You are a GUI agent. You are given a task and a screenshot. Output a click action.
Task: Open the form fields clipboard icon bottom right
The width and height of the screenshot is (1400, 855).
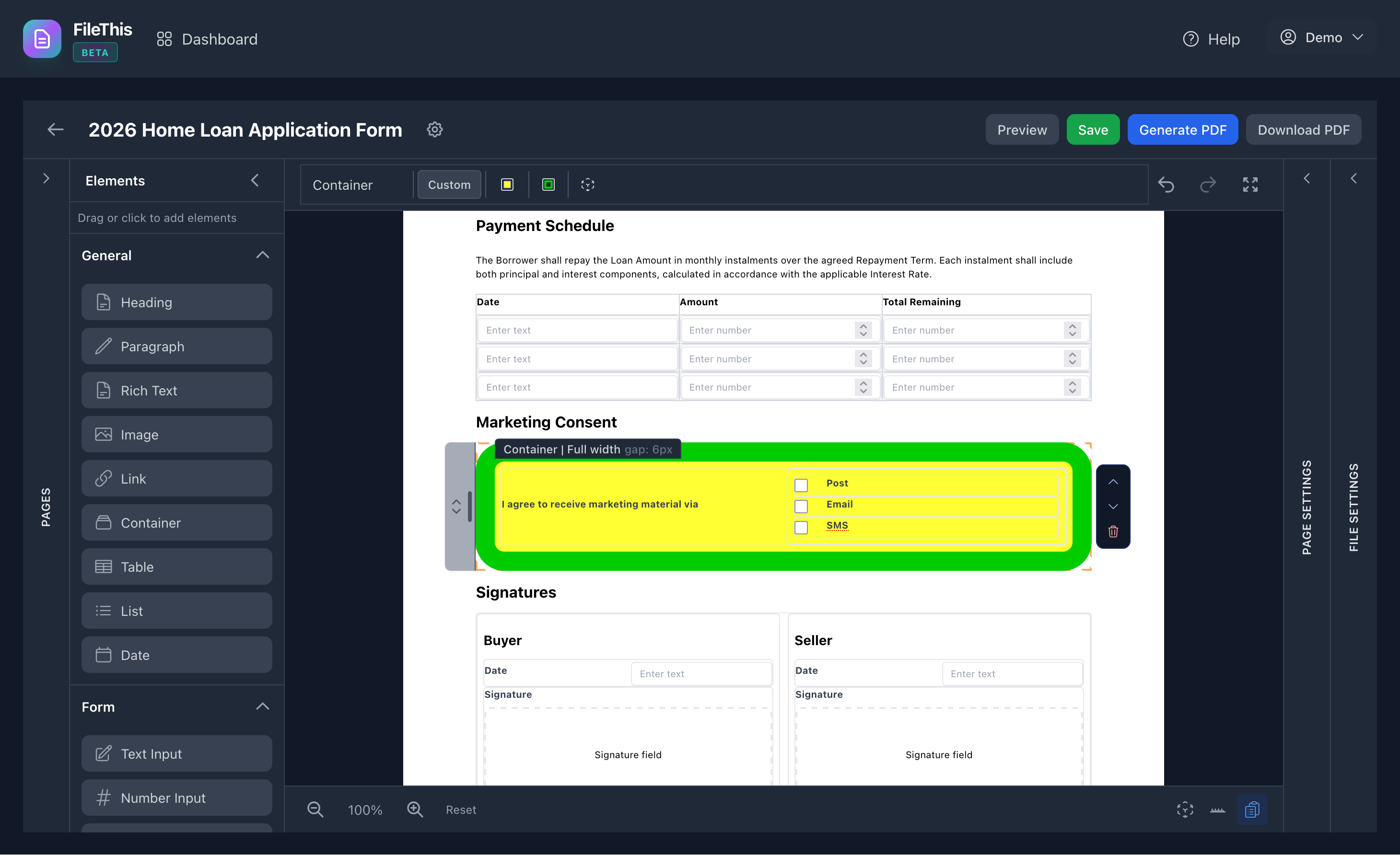(x=1253, y=809)
